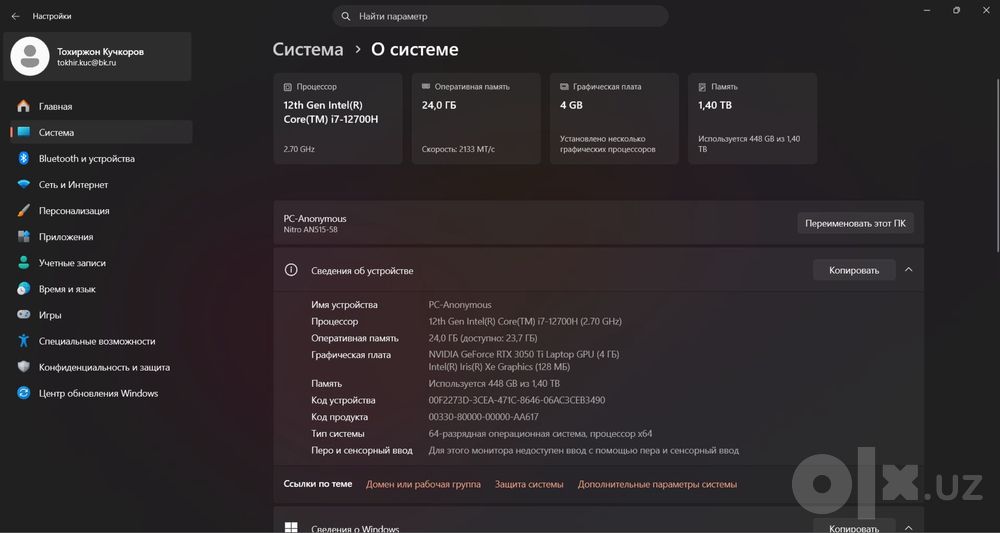Open Центр обновления Windows
This screenshot has height=533, width=1000.
pos(101,393)
